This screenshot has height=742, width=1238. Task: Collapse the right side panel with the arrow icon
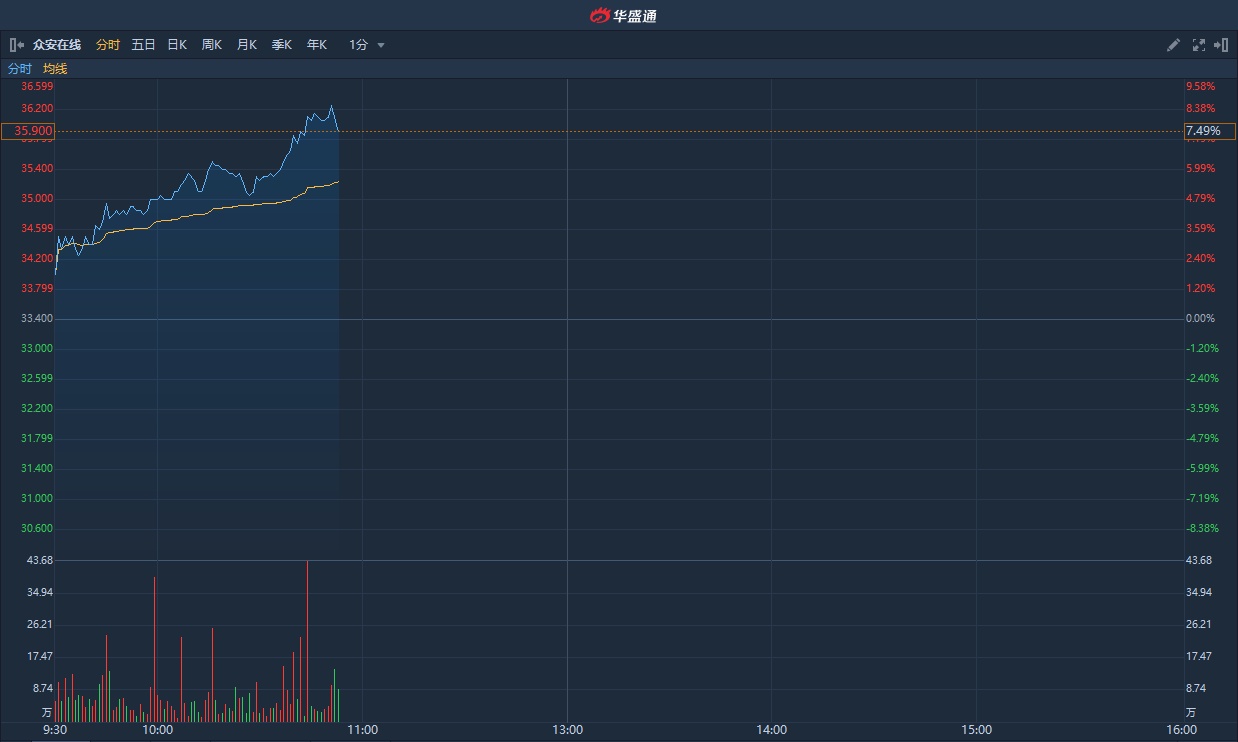(x=1221, y=45)
